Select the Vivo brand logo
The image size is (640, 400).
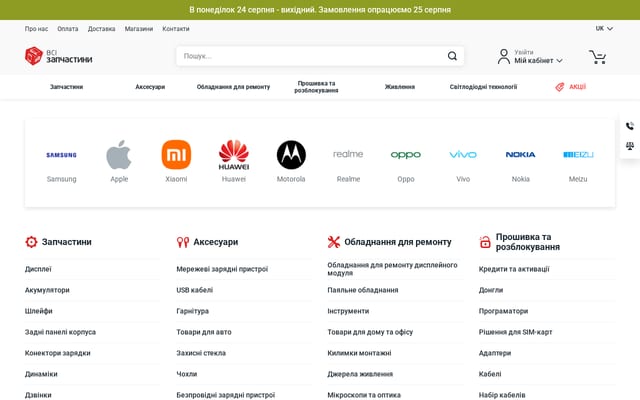click(463, 154)
